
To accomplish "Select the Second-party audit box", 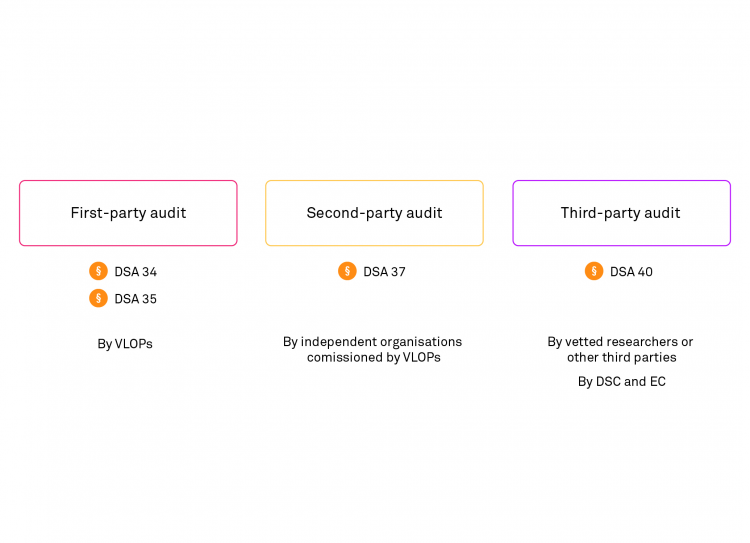I will (x=374, y=213).
